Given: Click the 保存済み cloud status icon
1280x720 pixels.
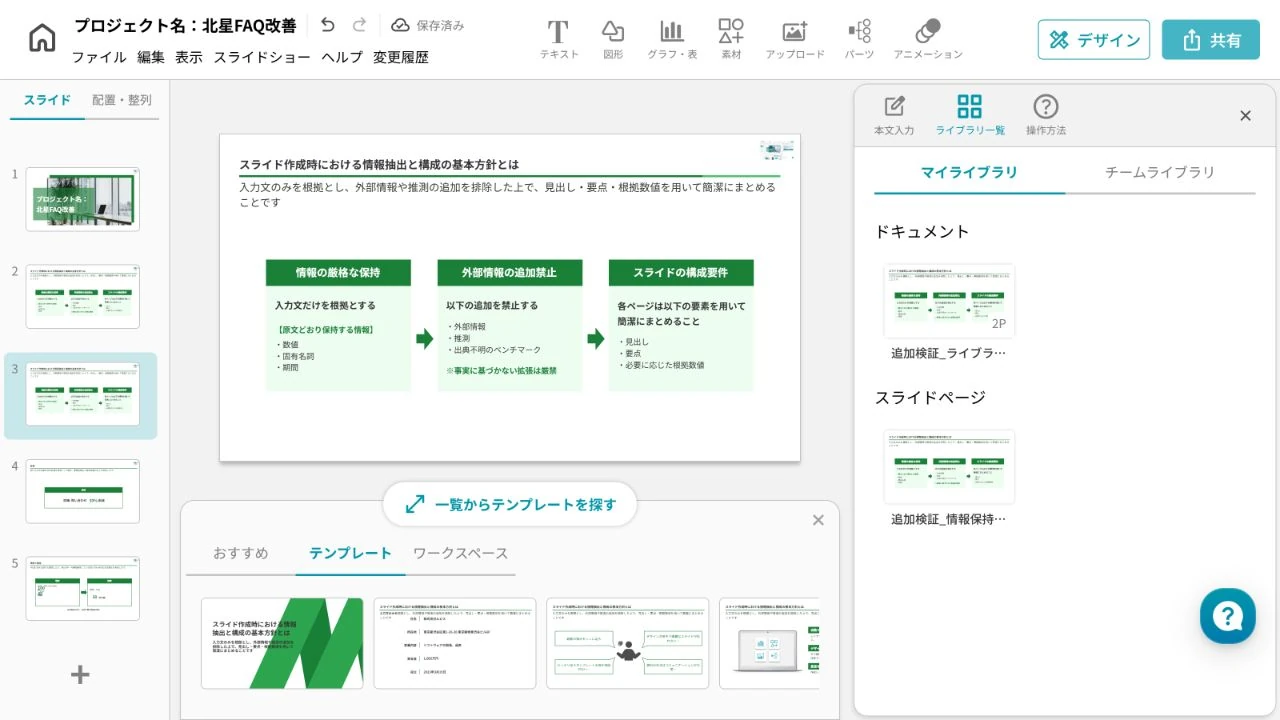Looking at the screenshot, I should point(400,25).
